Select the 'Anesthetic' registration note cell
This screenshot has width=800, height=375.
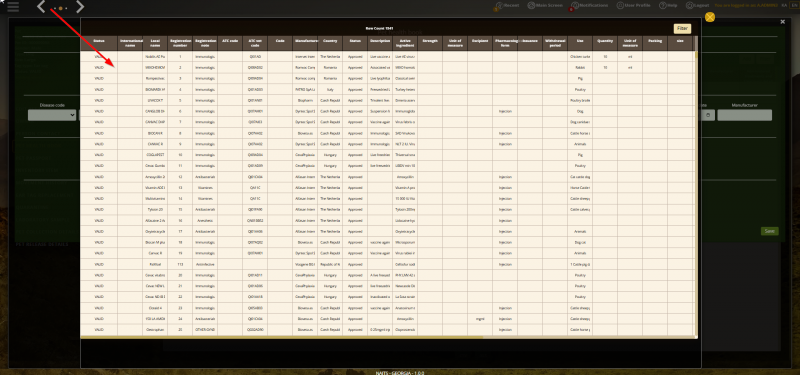pyautogui.click(x=205, y=220)
